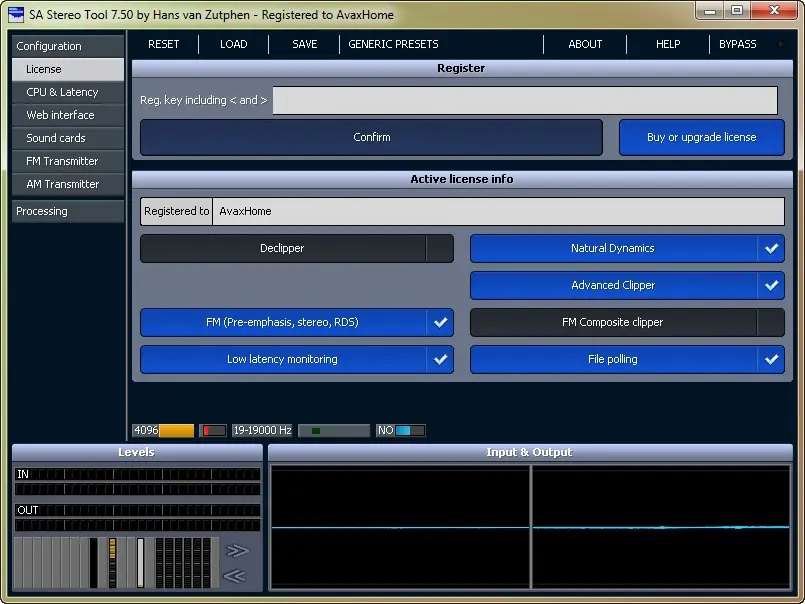
Task: Click the red status indicator box
Action: click(x=213, y=430)
